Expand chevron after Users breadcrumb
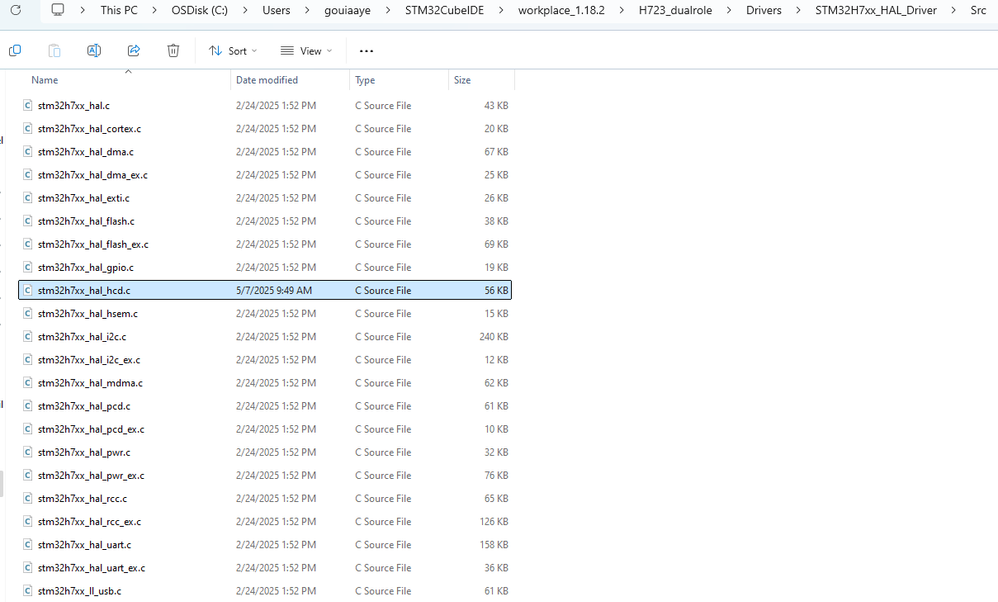The width and height of the screenshot is (998, 602). tap(307, 10)
